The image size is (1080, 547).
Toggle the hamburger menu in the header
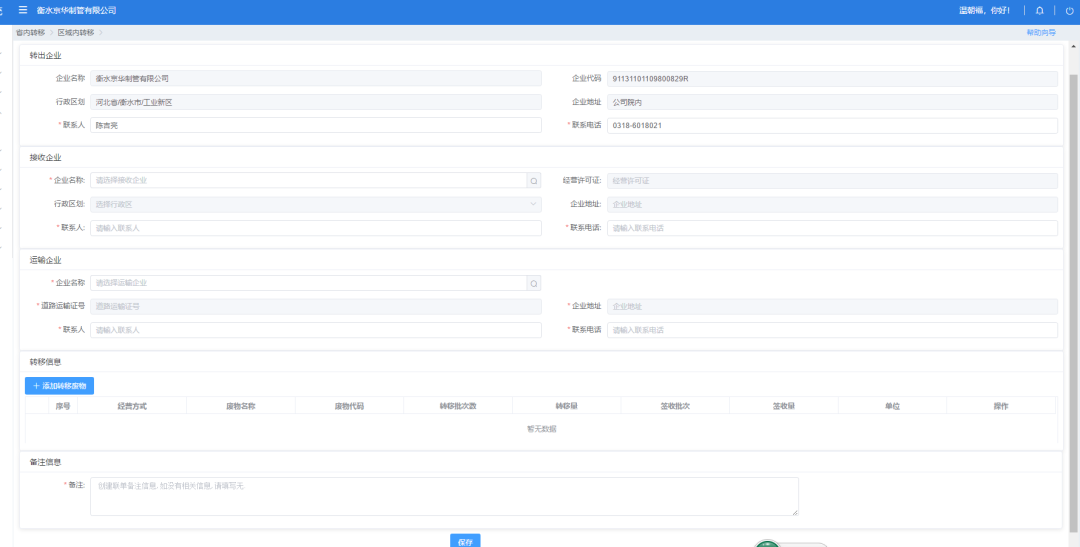(23, 10)
